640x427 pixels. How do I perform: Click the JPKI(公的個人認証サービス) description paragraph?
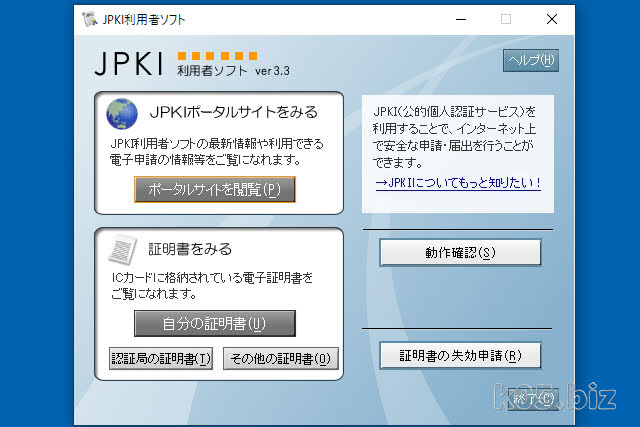coord(455,137)
